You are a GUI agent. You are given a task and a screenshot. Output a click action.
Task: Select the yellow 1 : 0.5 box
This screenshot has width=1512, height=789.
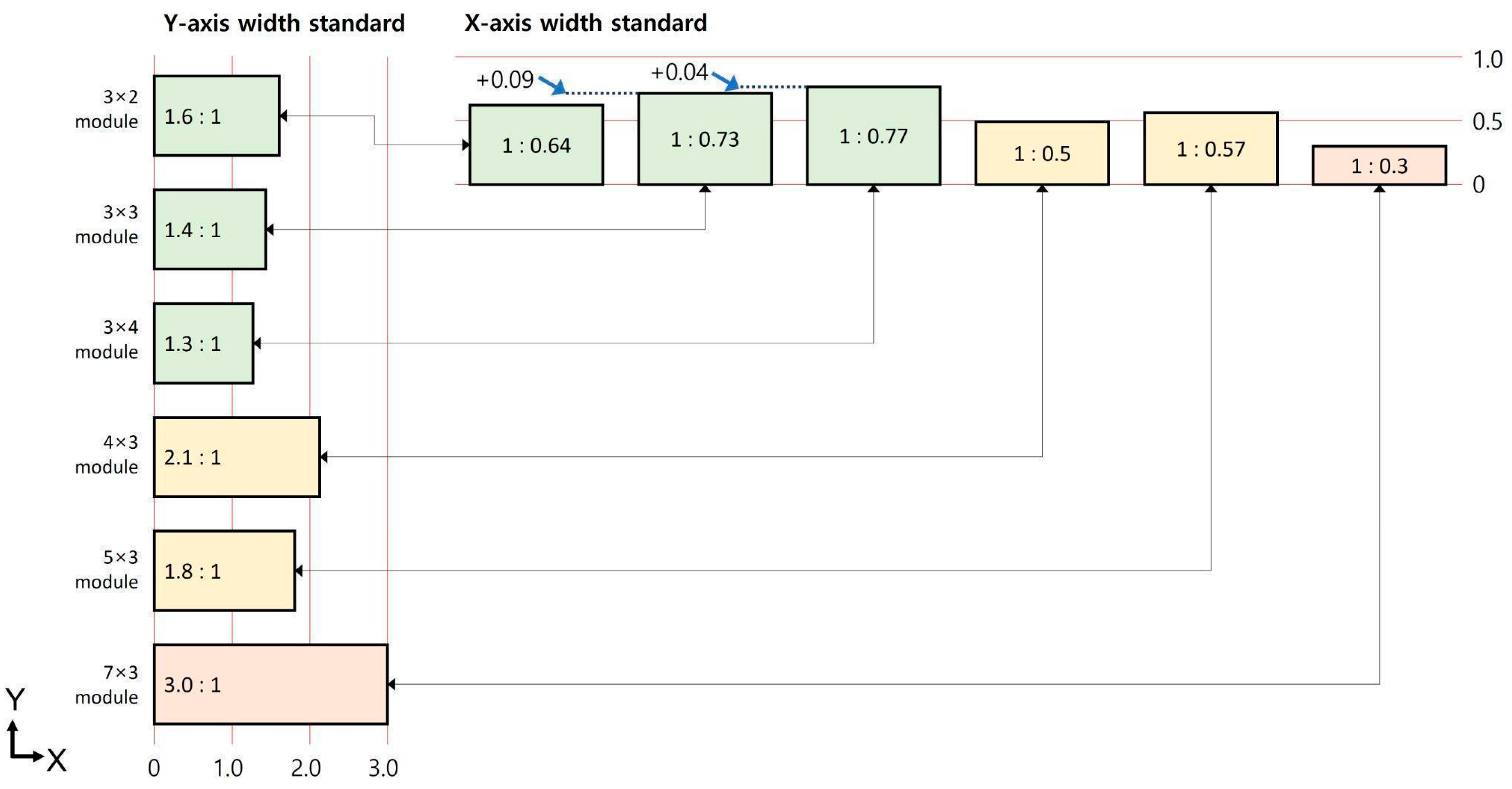click(x=1042, y=153)
